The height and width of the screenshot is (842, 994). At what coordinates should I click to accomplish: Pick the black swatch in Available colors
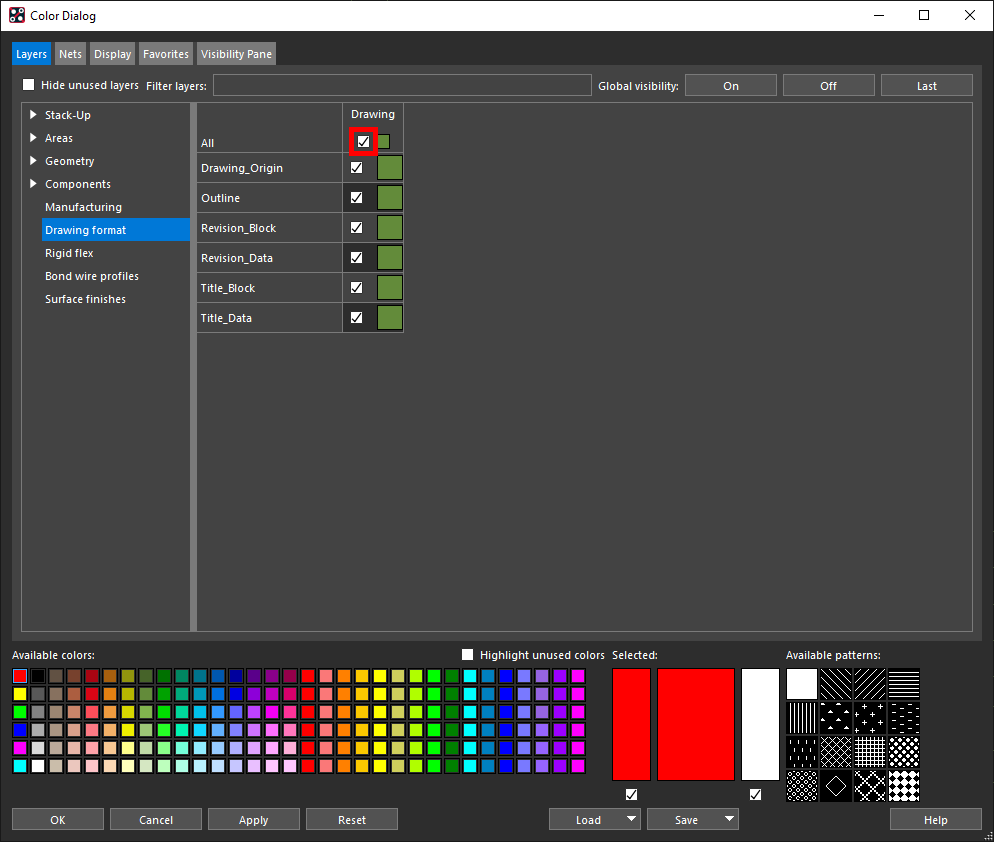(38, 676)
